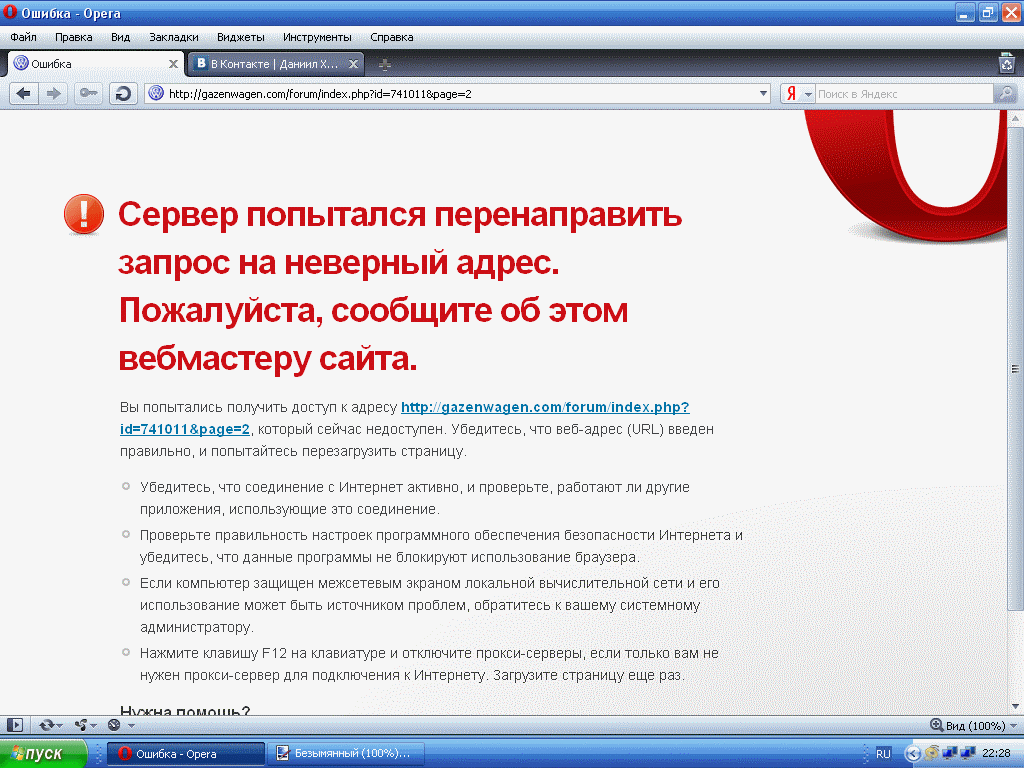Toggle the panels sidebar button in status bar
Screen dimensions: 1024x768
(x=15, y=725)
